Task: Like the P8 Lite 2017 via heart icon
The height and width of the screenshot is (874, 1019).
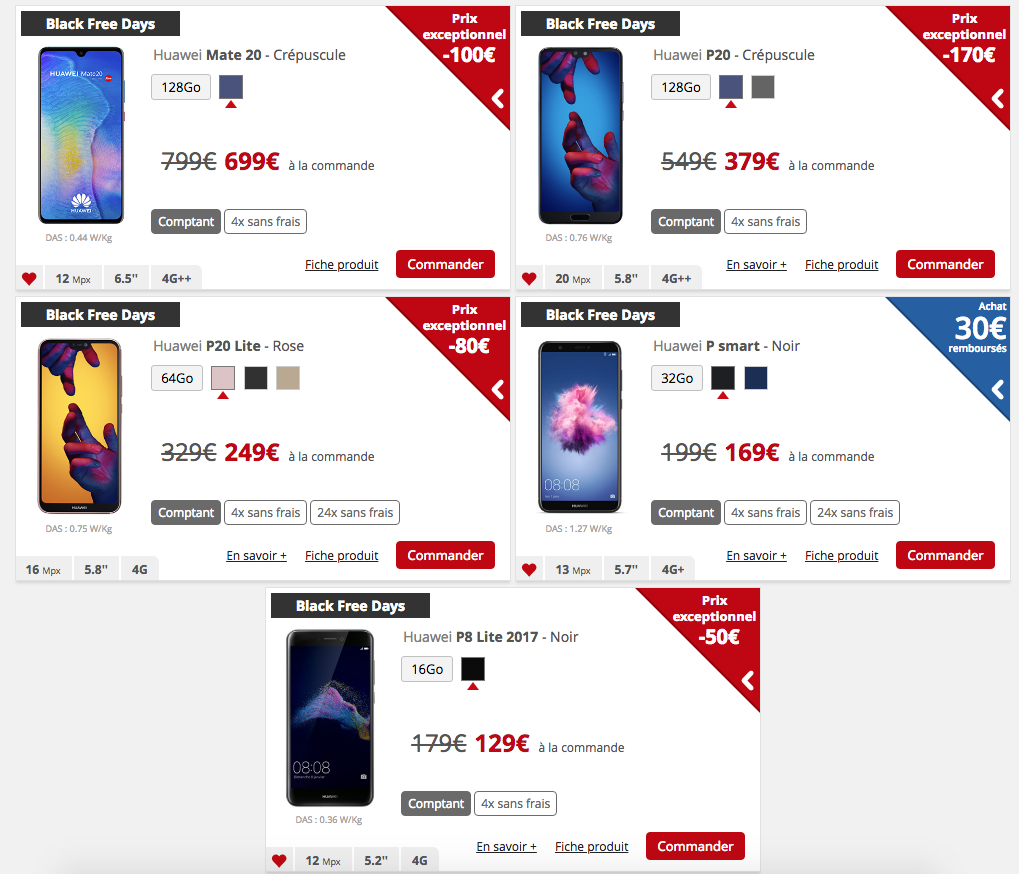Action: point(279,861)
